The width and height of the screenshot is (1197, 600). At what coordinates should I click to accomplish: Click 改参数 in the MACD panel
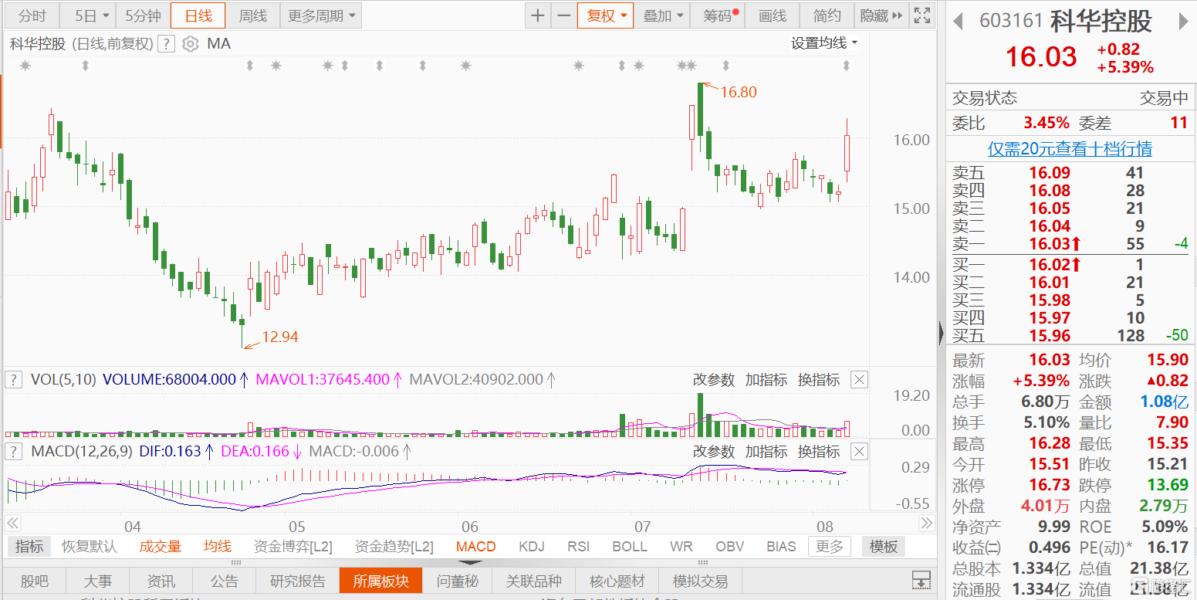coord(714,451)
